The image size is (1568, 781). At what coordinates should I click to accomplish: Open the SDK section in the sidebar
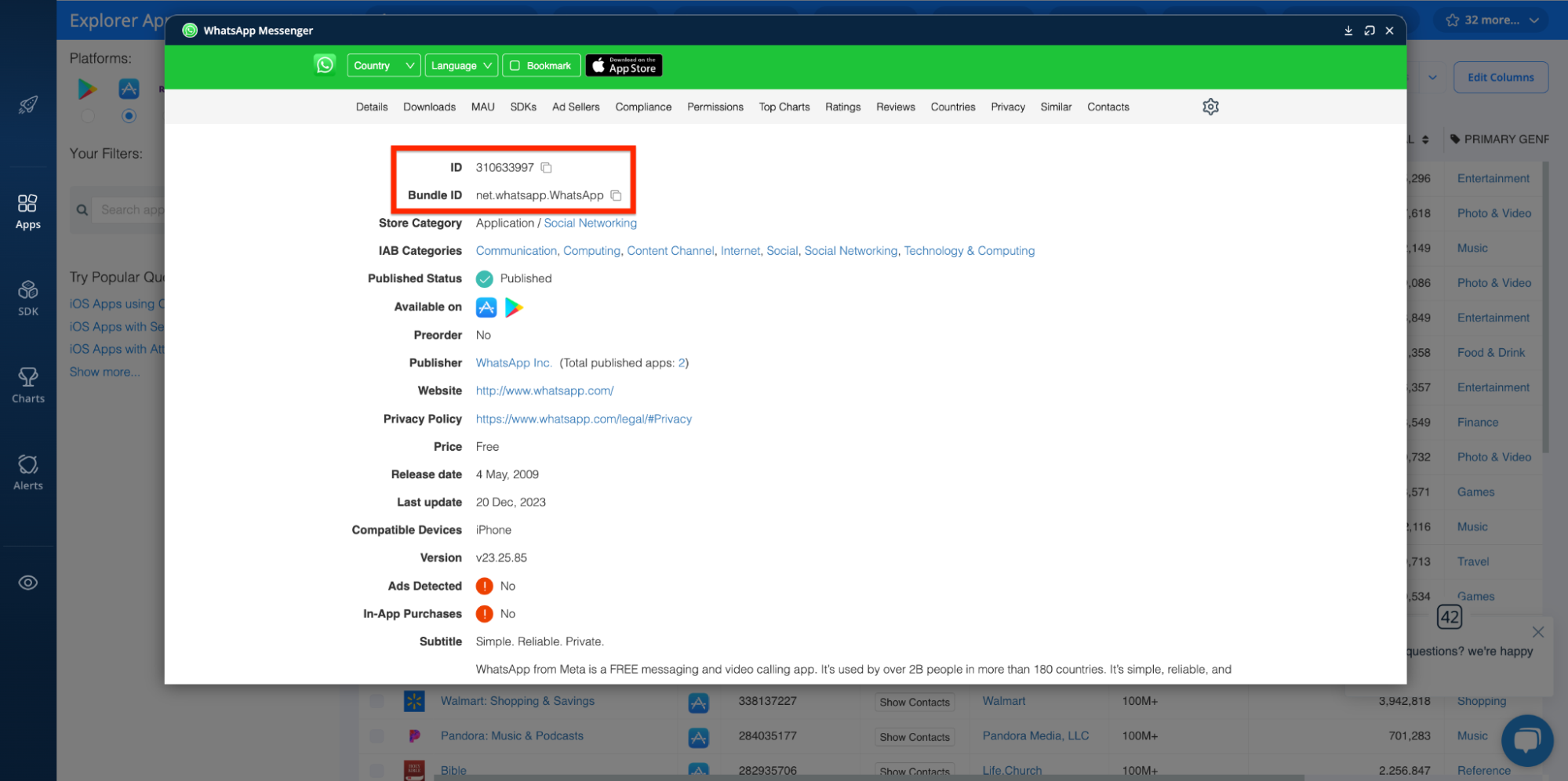click(27, 299)
